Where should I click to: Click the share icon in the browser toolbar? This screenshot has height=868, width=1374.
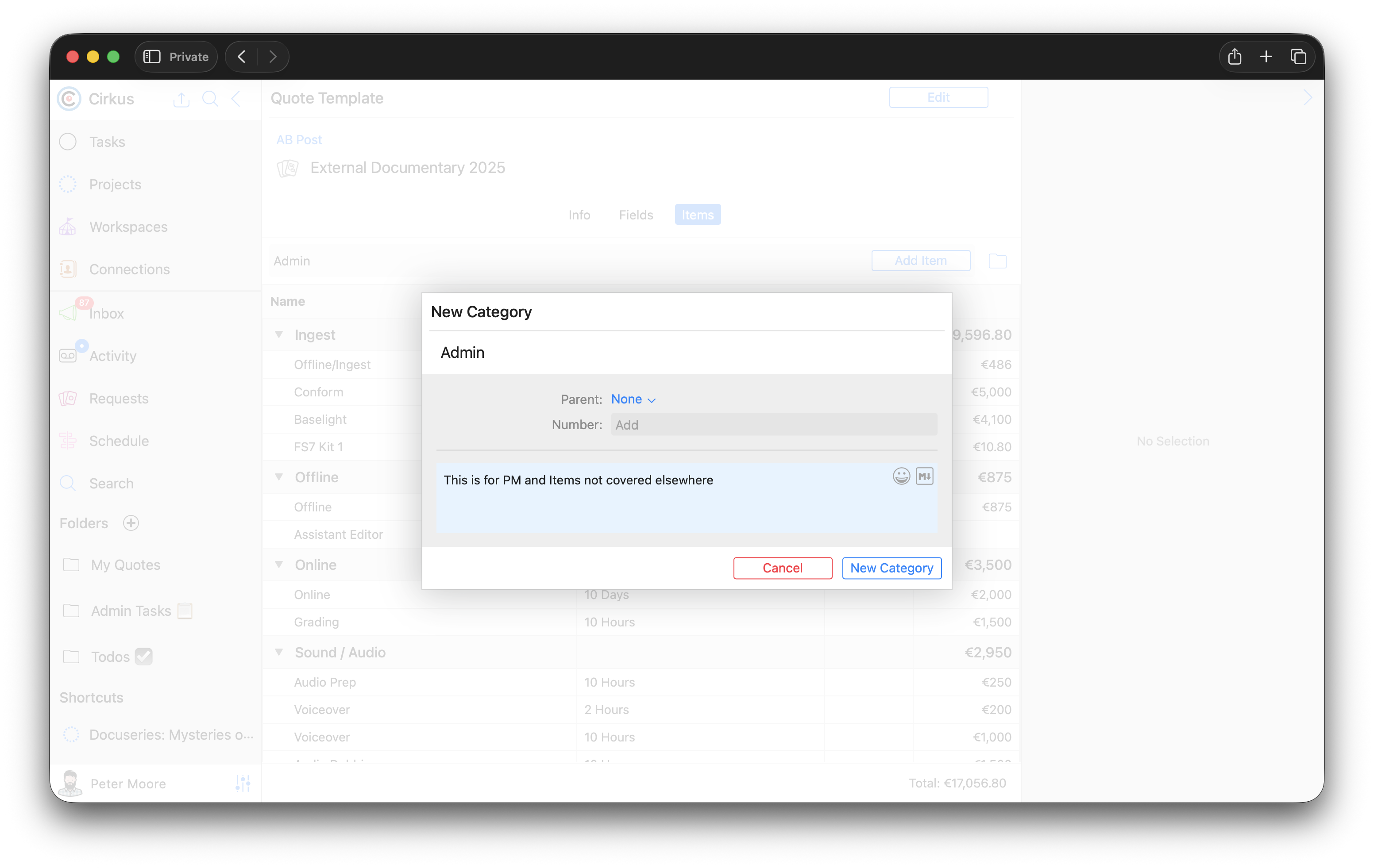(x=1234, y=57)
